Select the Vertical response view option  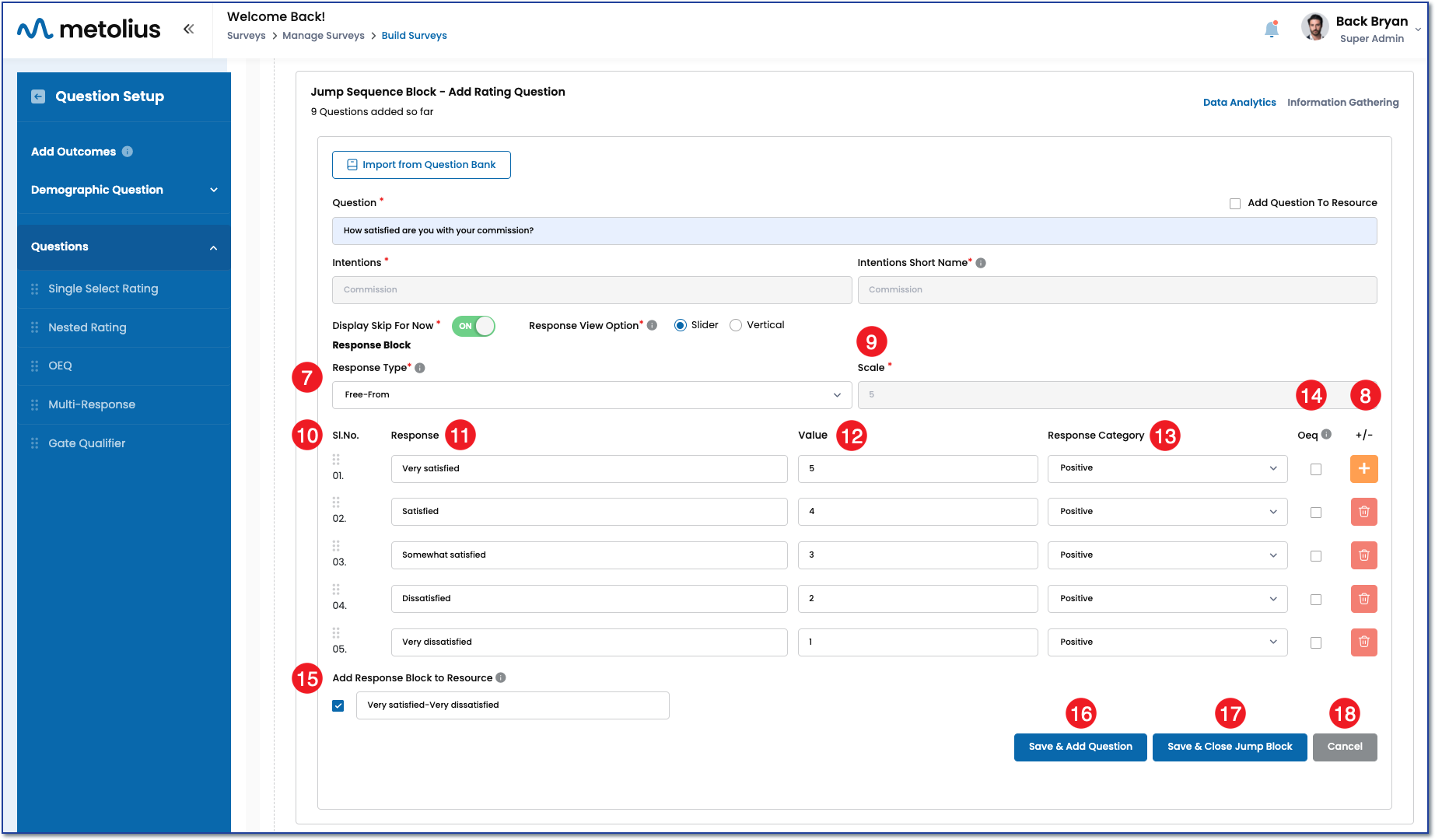click(x=736, y=325)
